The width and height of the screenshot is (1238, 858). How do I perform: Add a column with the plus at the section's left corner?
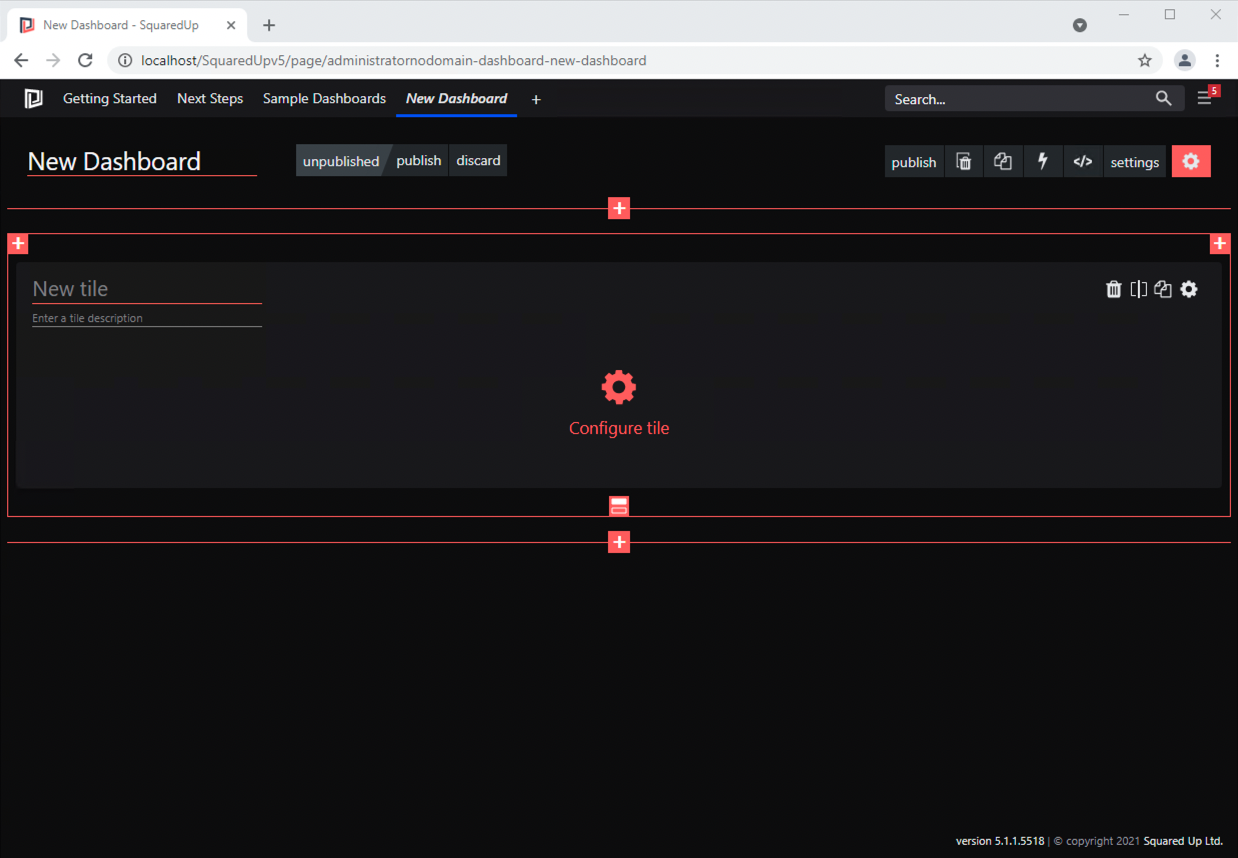click(x=18, y=244)
